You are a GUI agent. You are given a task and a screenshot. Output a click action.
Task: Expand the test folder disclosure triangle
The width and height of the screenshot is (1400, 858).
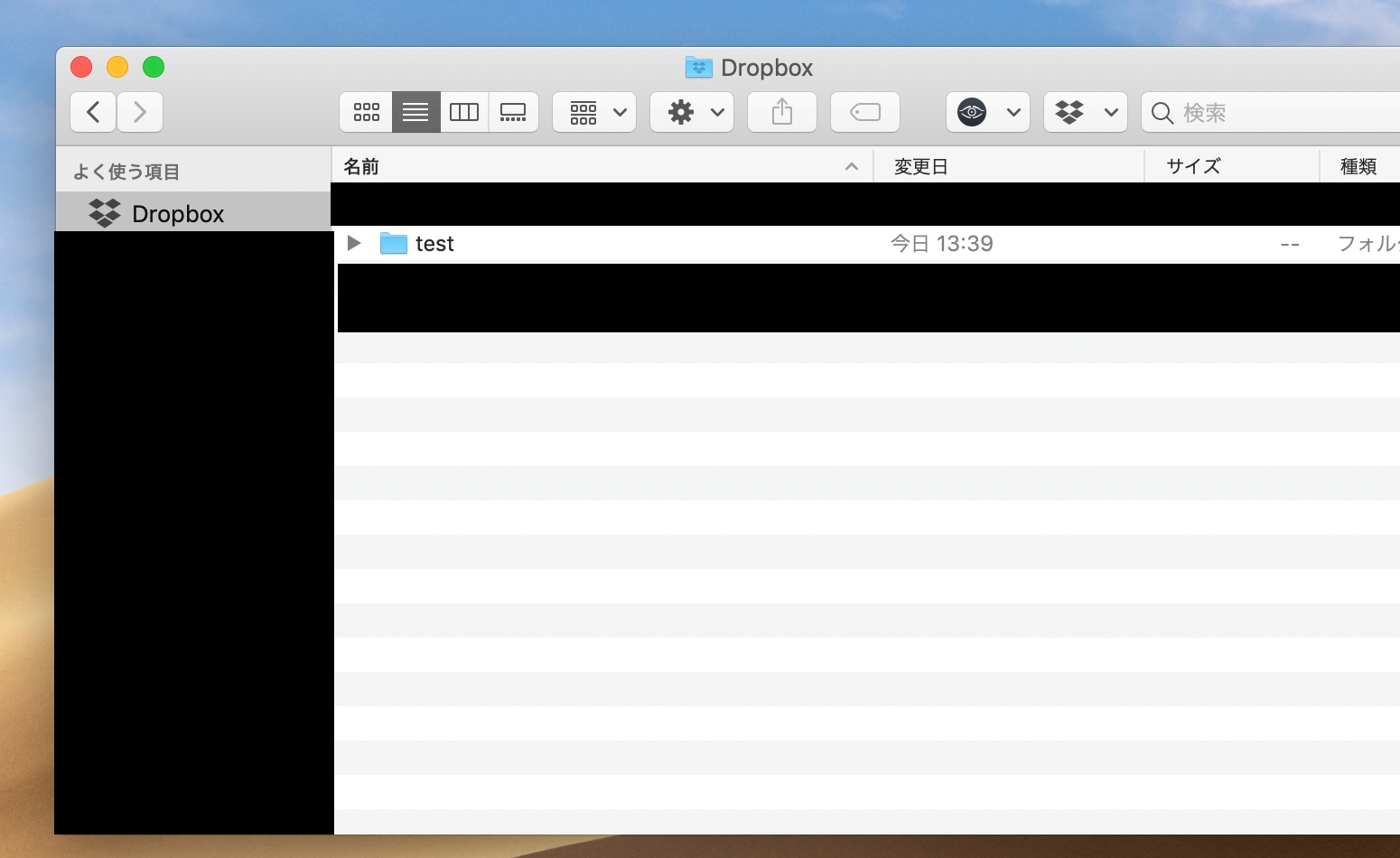pos(354,243)
